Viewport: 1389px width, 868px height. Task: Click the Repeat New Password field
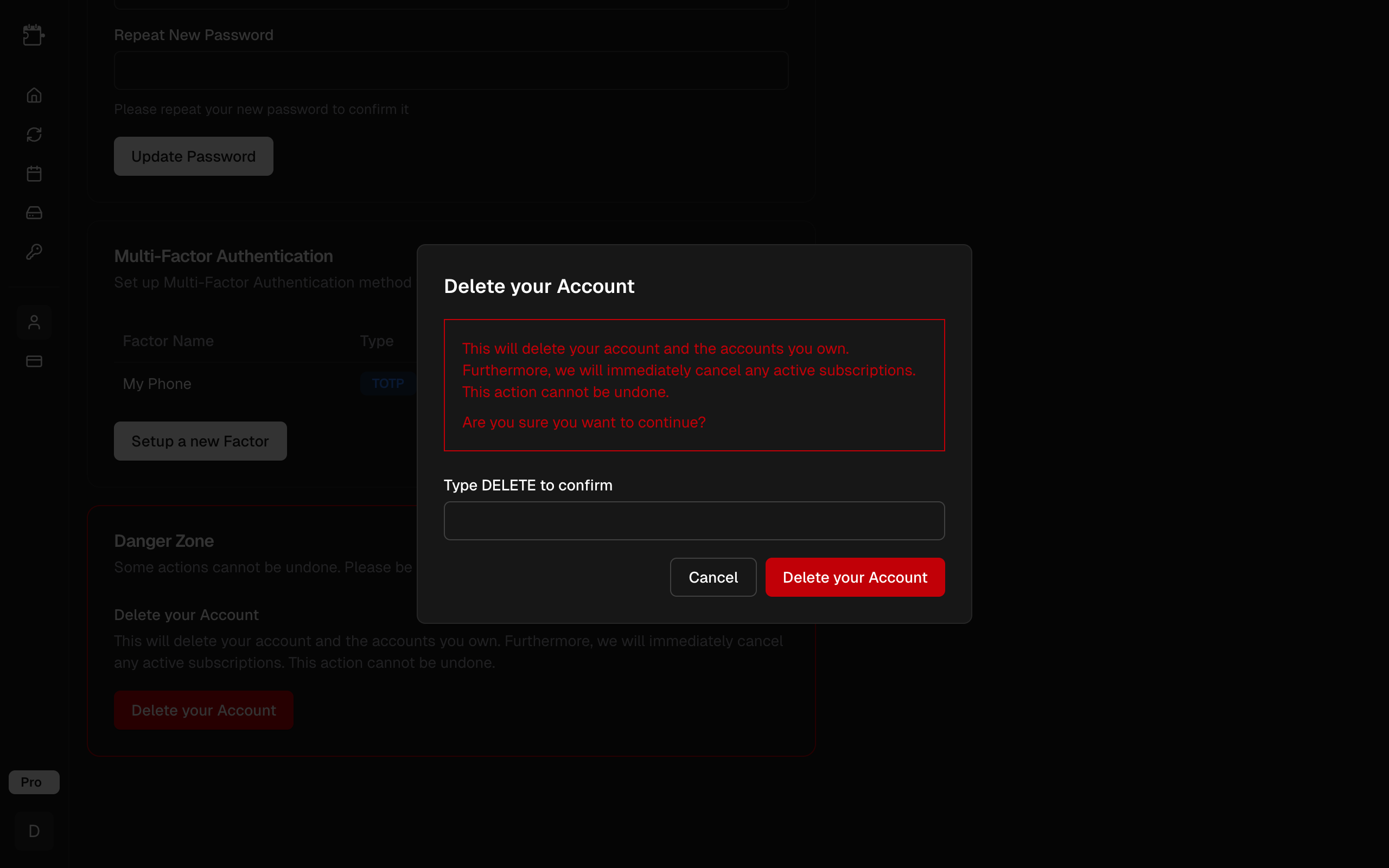point(451,70)
